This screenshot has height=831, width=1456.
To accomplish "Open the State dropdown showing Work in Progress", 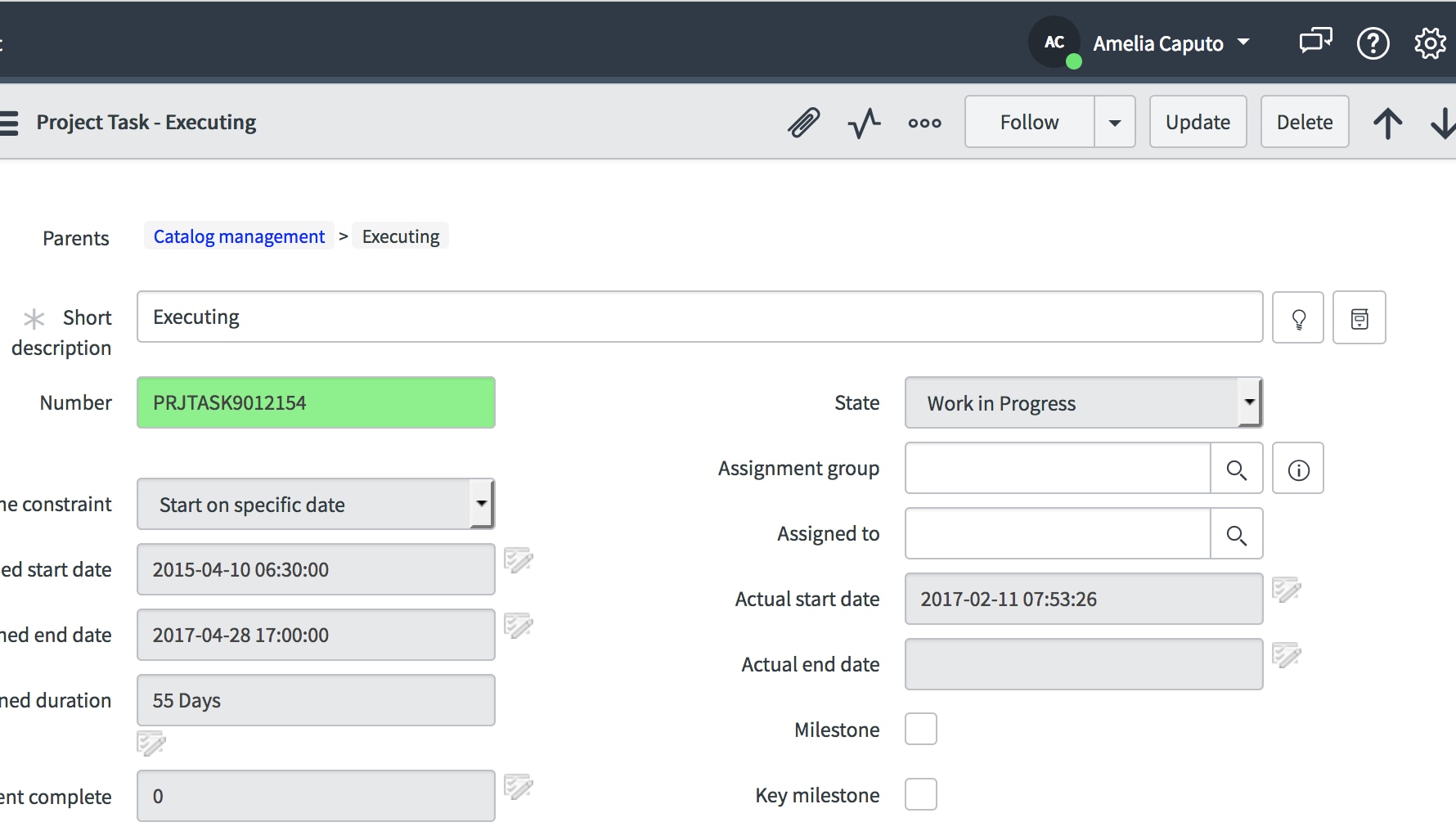I will click(x=1084, y=402).
